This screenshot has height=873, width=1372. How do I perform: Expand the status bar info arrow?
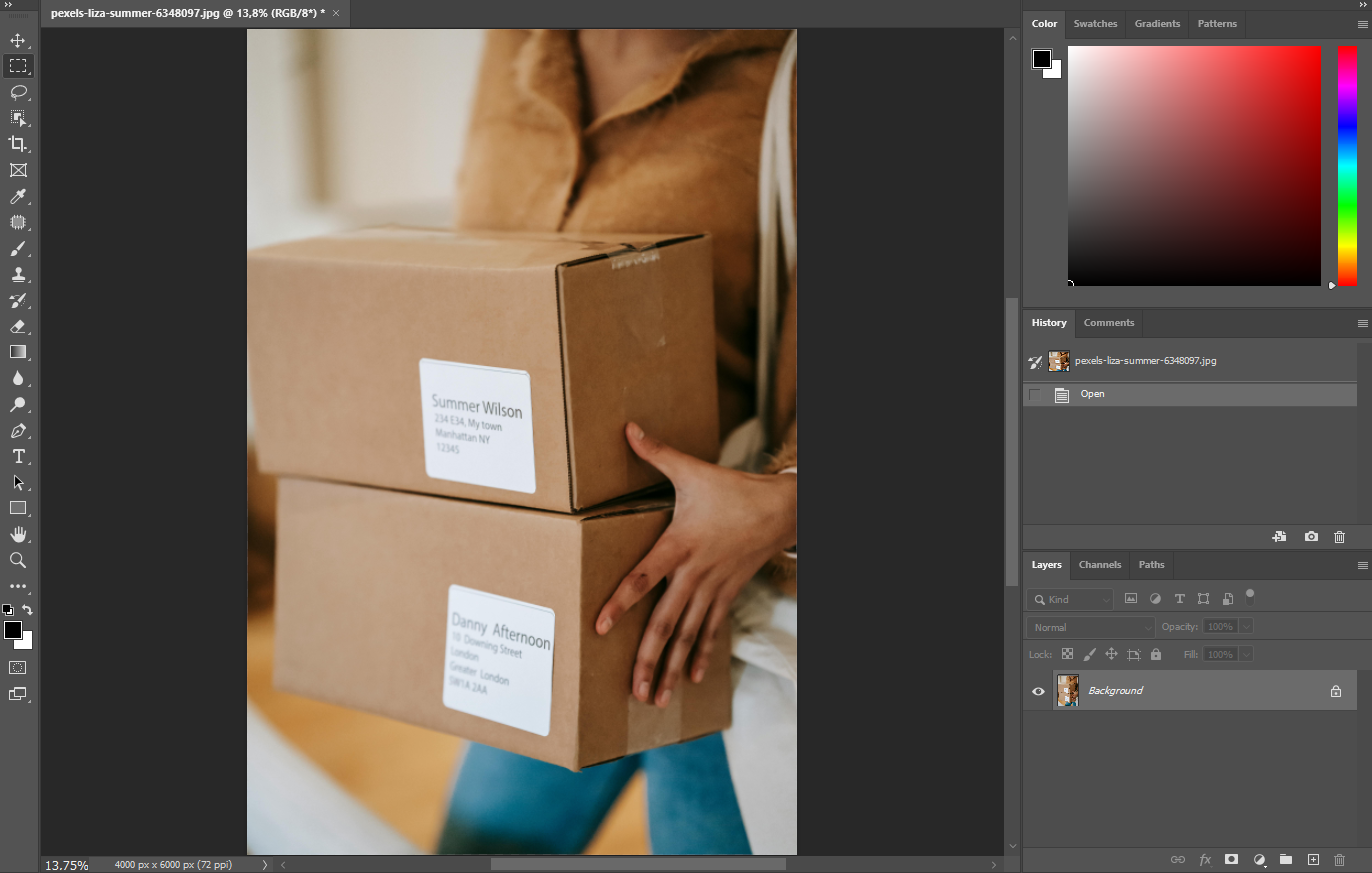pos(264,864)
